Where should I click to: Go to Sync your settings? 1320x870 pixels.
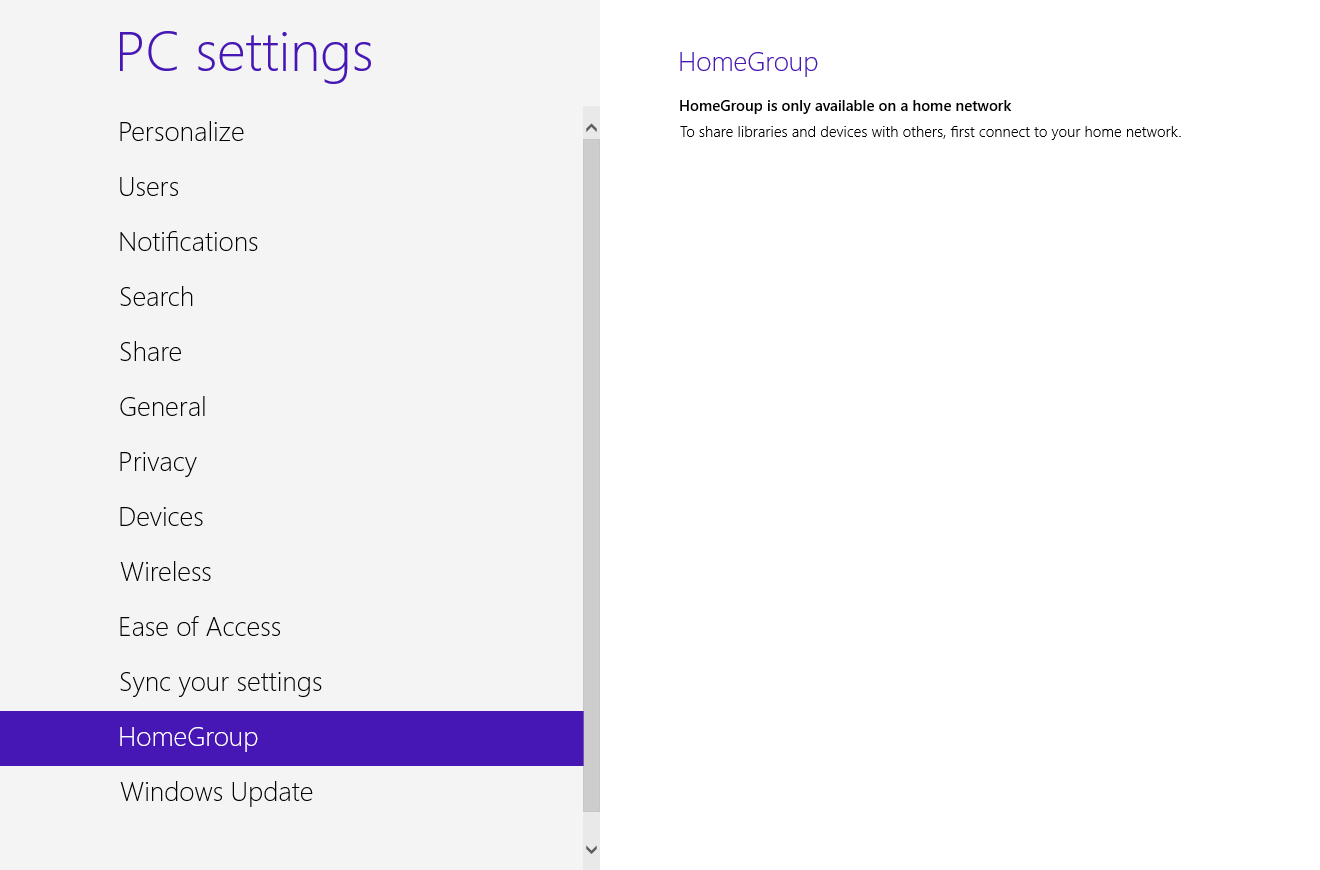291,682
